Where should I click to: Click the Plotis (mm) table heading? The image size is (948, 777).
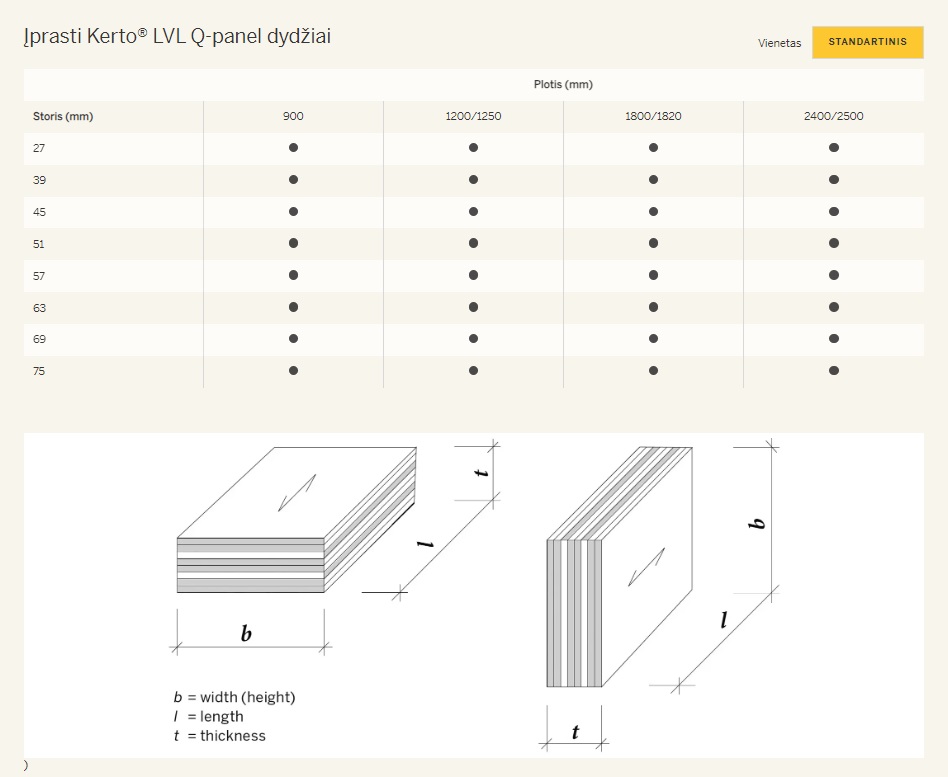tap(563, 85)
